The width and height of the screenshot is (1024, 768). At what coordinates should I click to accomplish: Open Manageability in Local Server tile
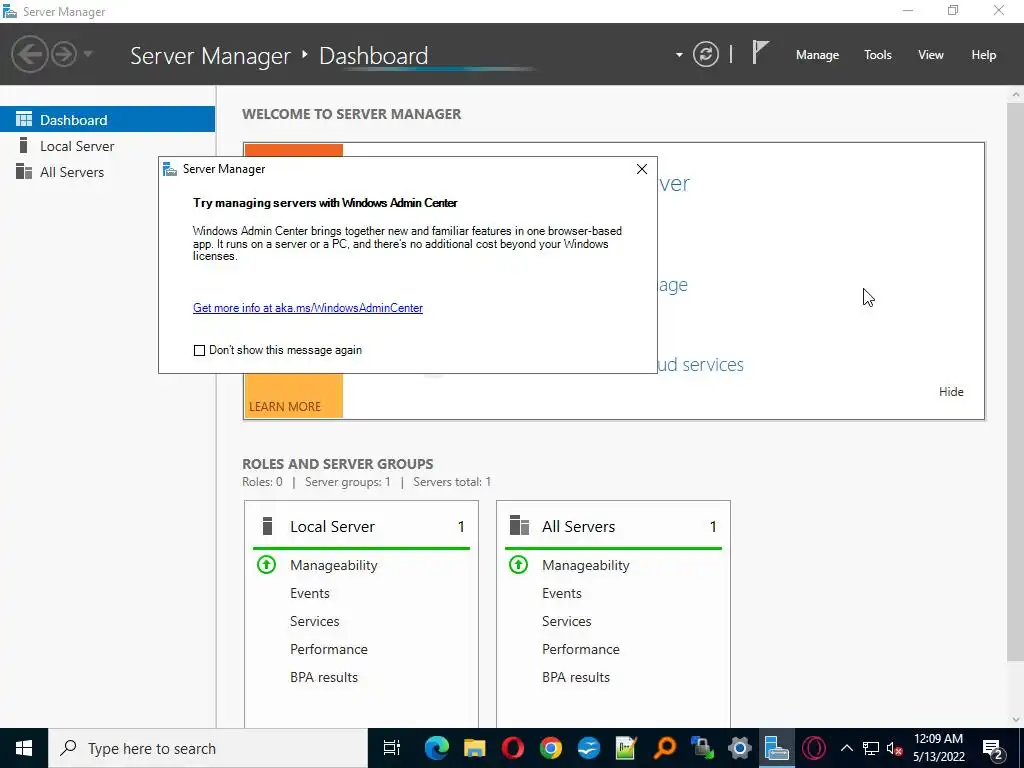334,565
